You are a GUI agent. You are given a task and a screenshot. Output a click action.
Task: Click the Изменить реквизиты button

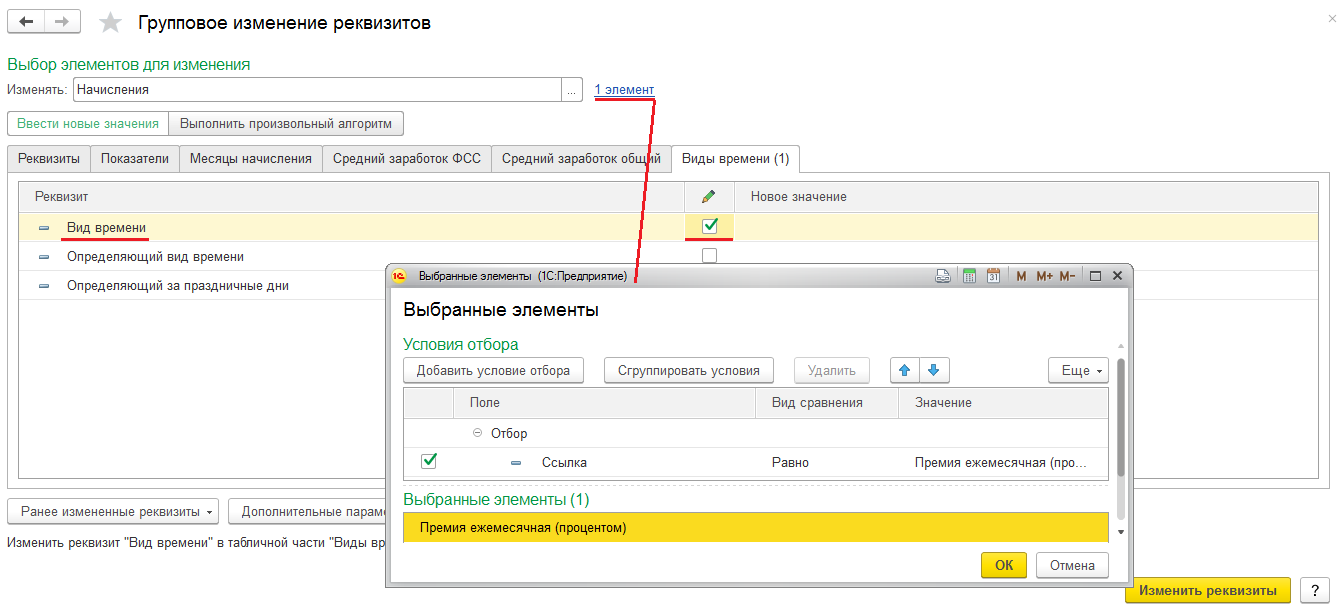1208,590
